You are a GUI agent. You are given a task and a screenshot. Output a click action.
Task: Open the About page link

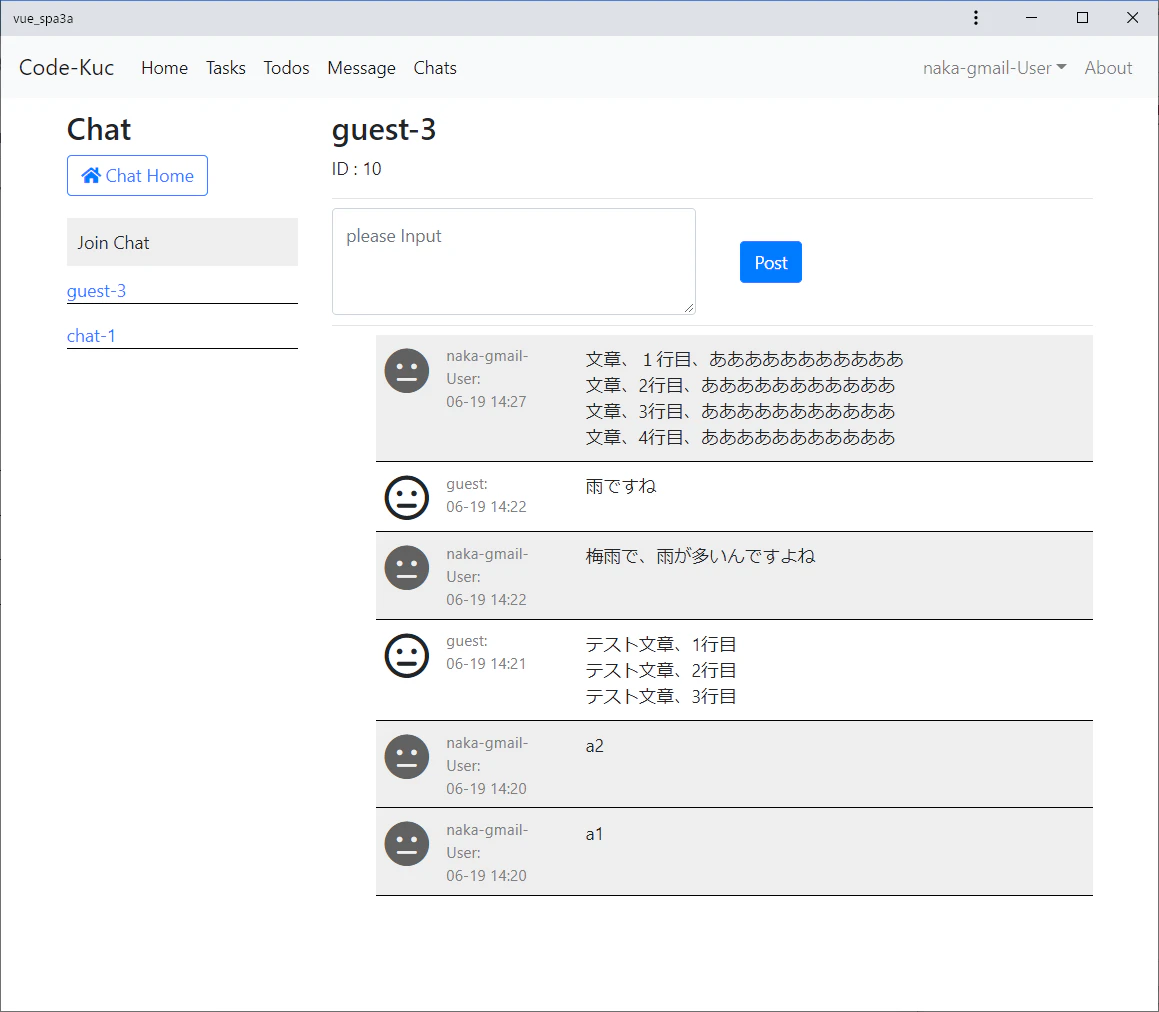(1108, 68)
